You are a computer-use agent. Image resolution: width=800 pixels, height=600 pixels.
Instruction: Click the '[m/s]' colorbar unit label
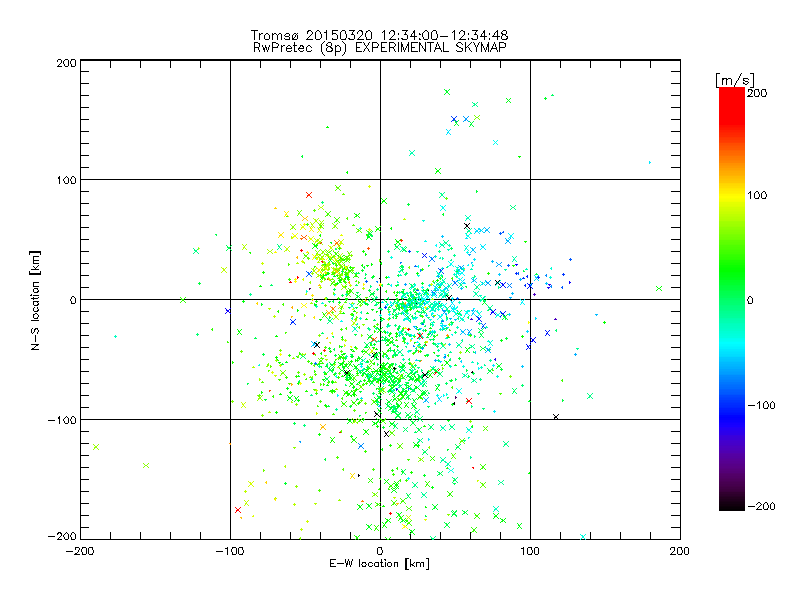[735, 80]
